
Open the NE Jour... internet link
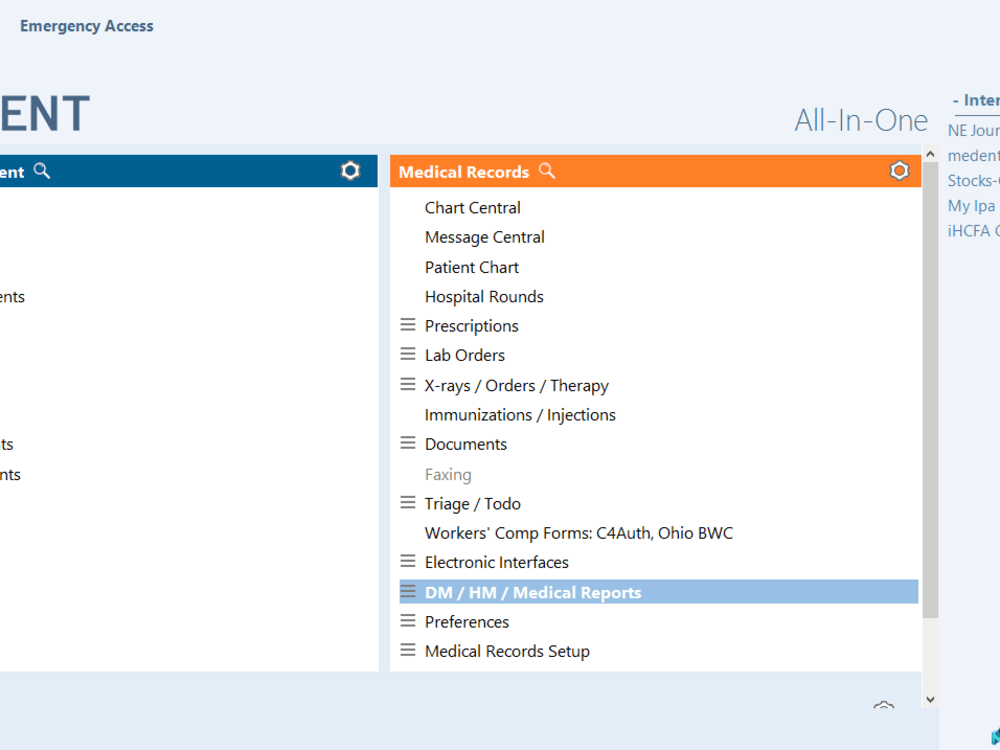tap(973, 131)
